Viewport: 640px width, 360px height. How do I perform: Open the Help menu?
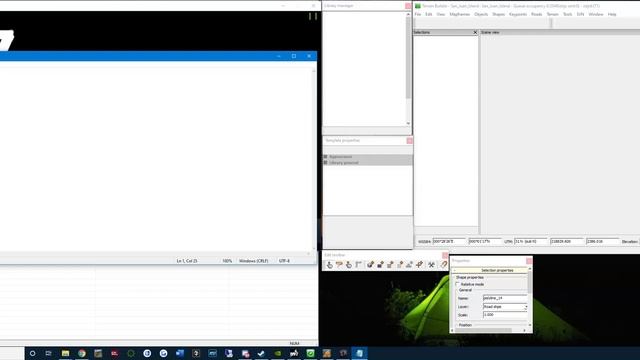612,14
